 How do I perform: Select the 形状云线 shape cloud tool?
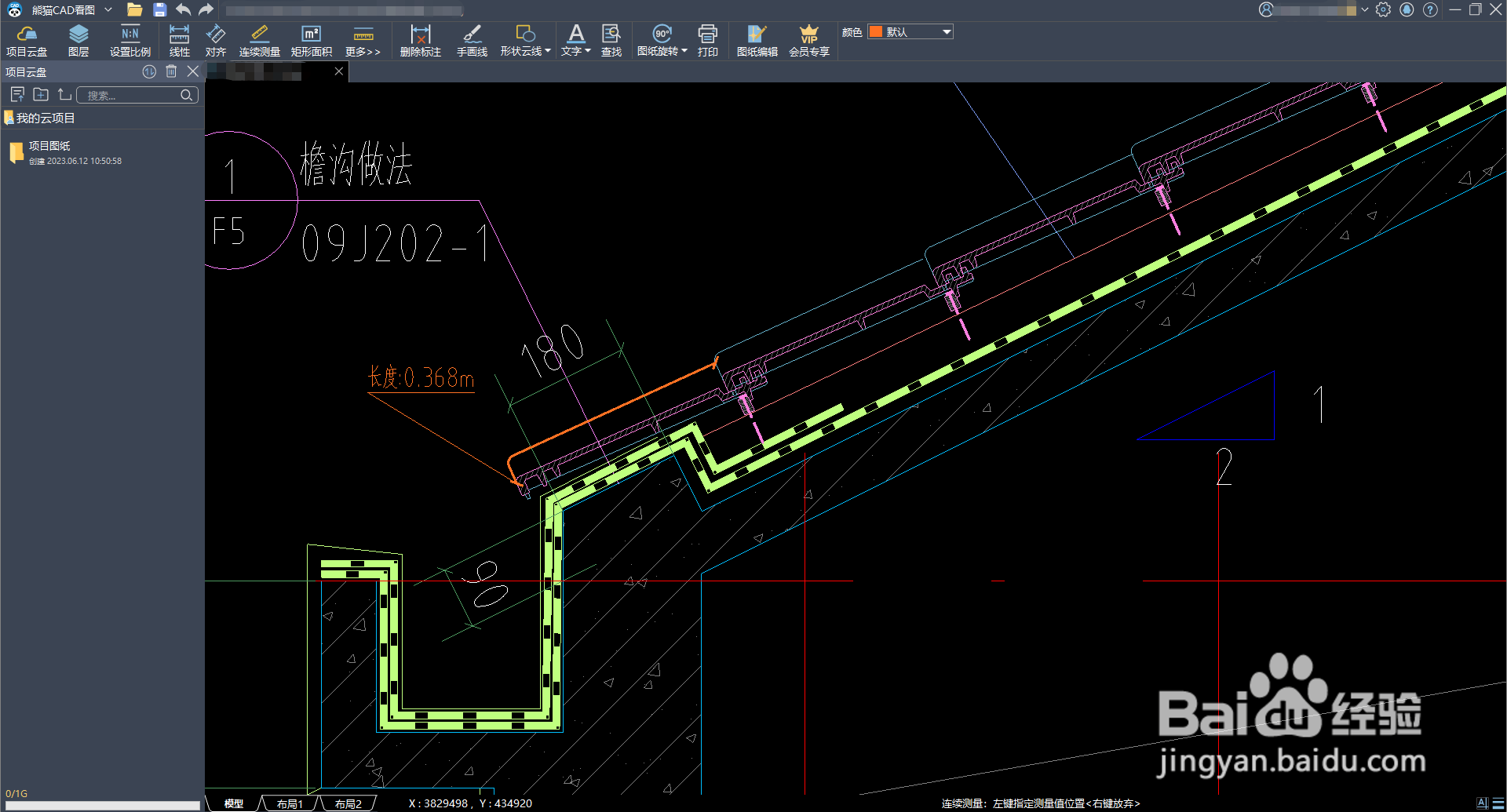[x=521, y=41]
